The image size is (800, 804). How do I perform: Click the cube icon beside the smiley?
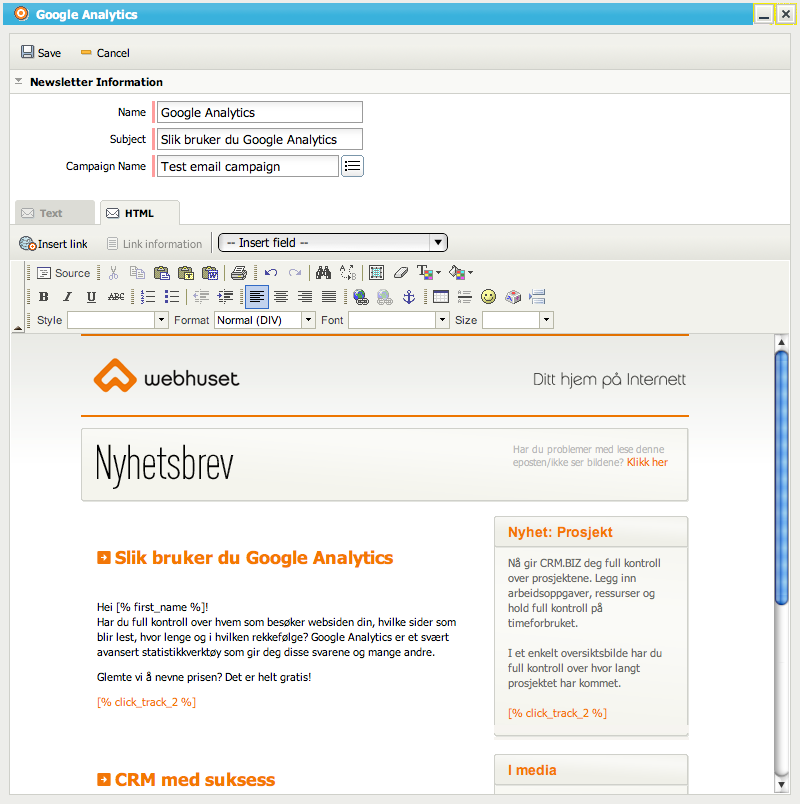(513, 297)
